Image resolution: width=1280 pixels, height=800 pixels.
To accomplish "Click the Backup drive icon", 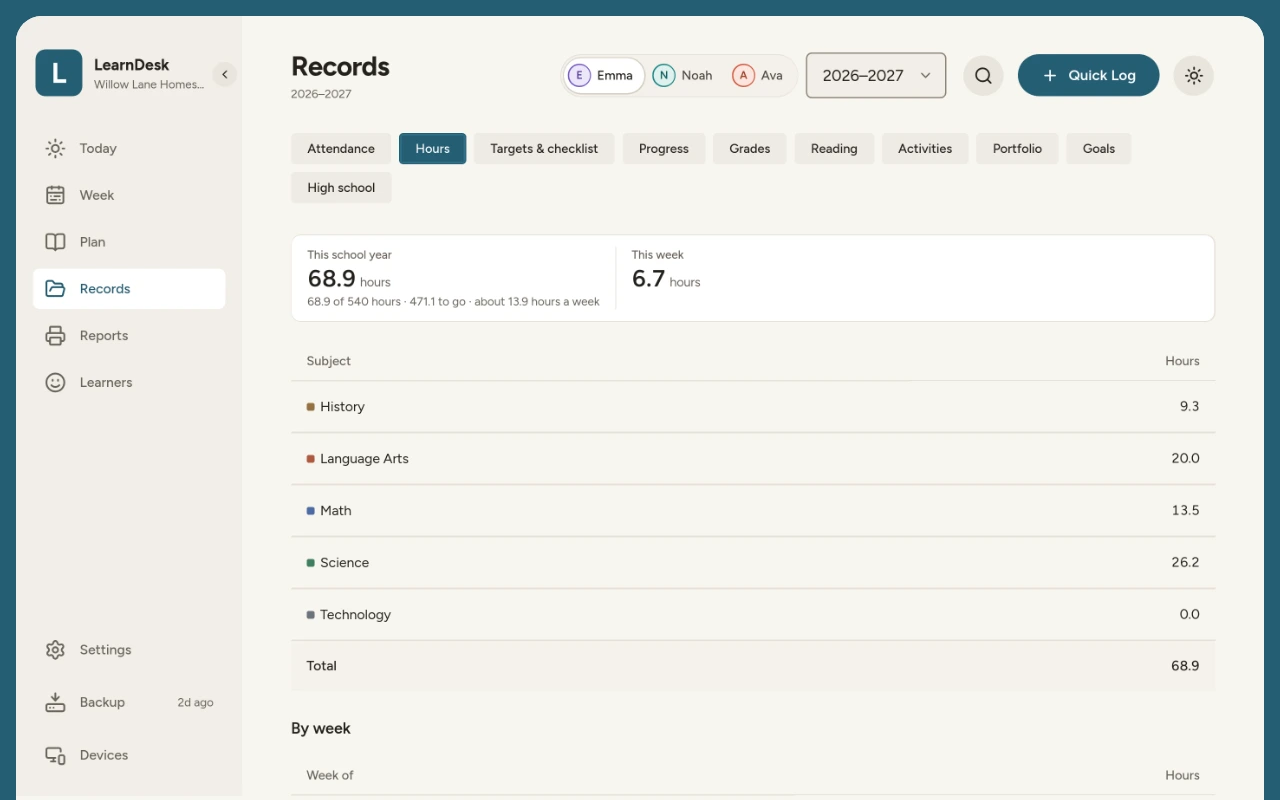I will pos(55,703).
